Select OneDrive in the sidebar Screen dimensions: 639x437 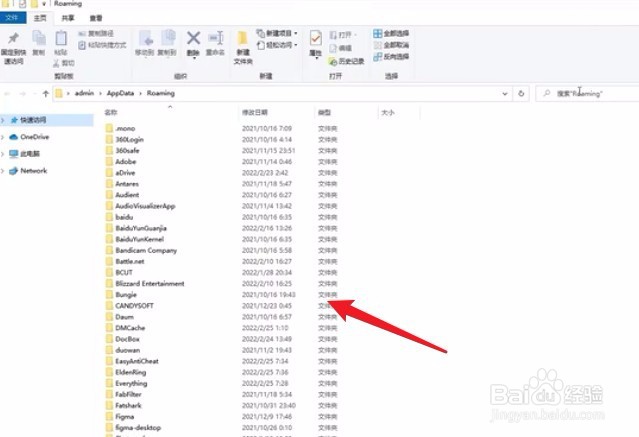click(x=35, y=137)
